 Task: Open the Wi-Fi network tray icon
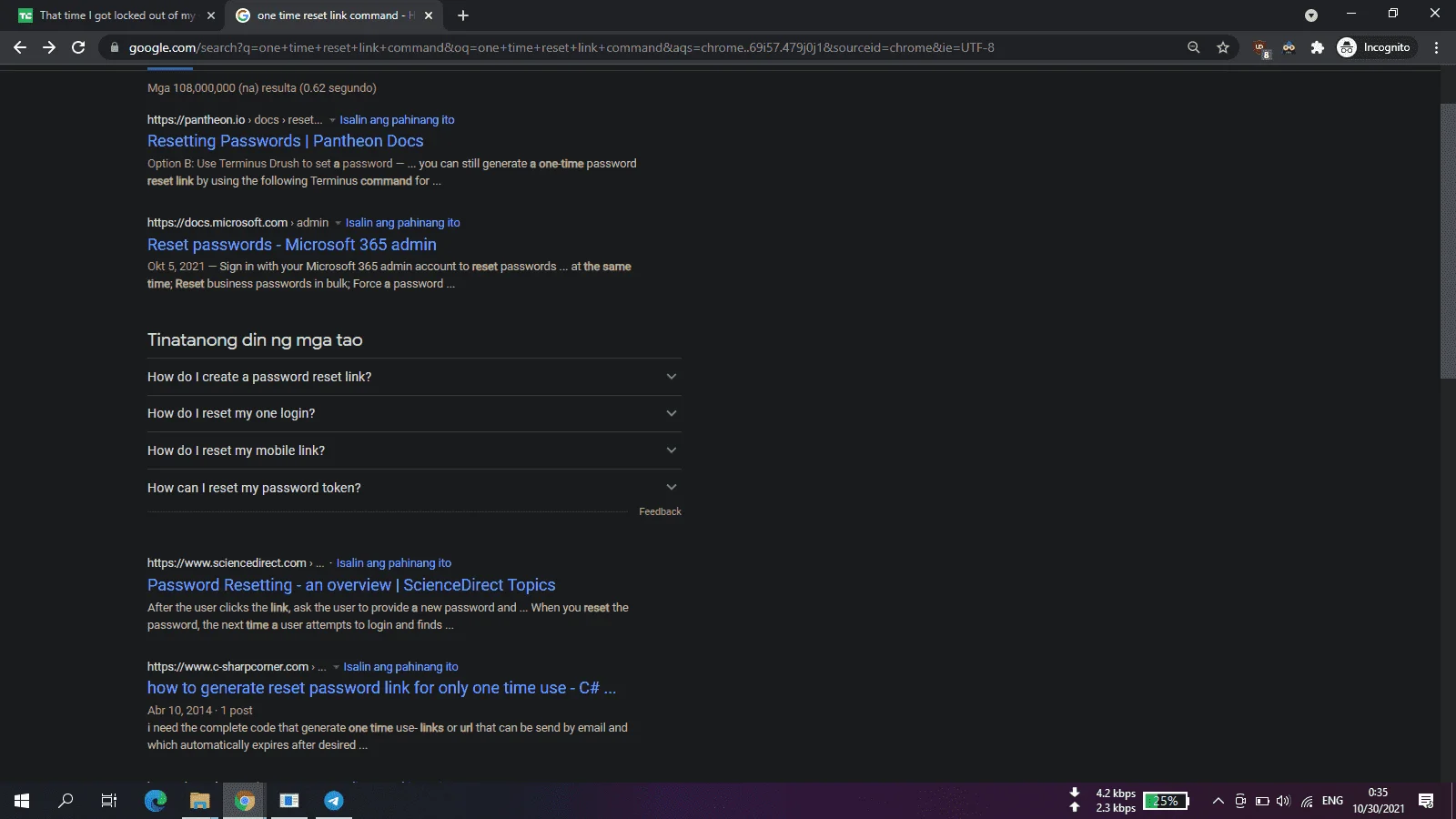click(x=1307, y=801)
